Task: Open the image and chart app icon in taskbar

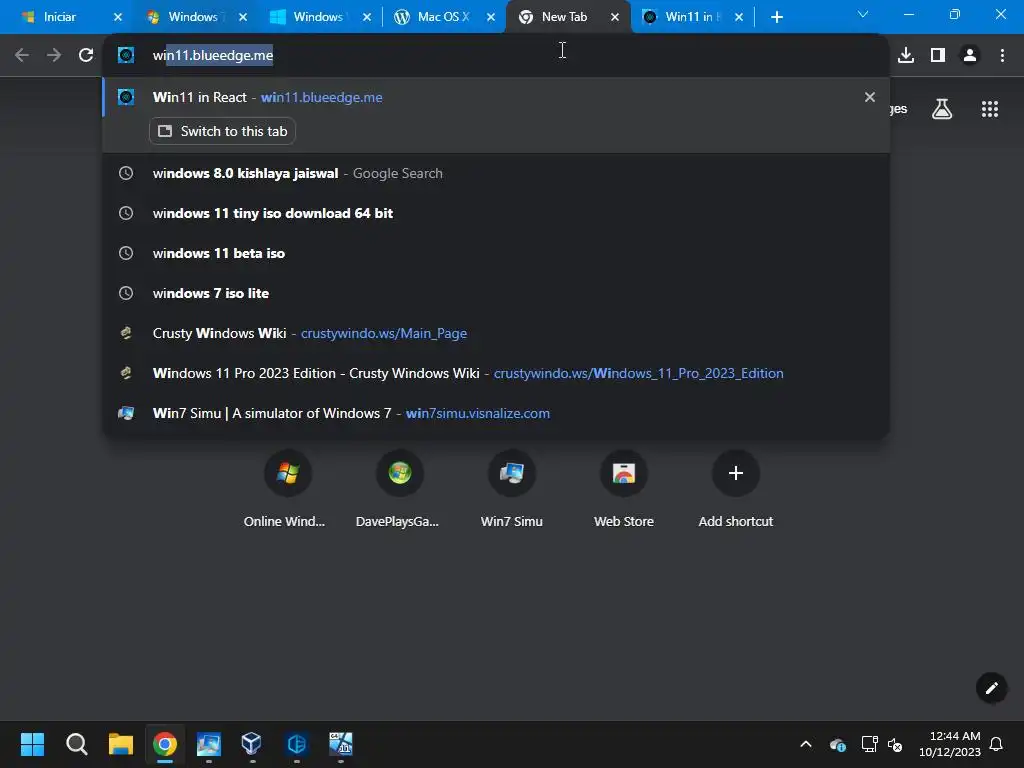Action: (x=340, y=744)
